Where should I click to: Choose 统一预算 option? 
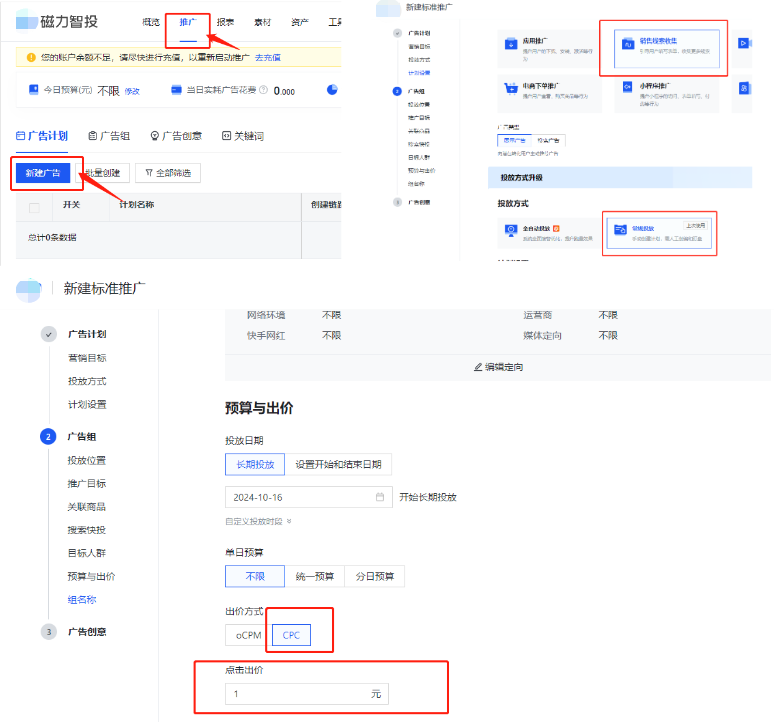[x=314, y=576]
